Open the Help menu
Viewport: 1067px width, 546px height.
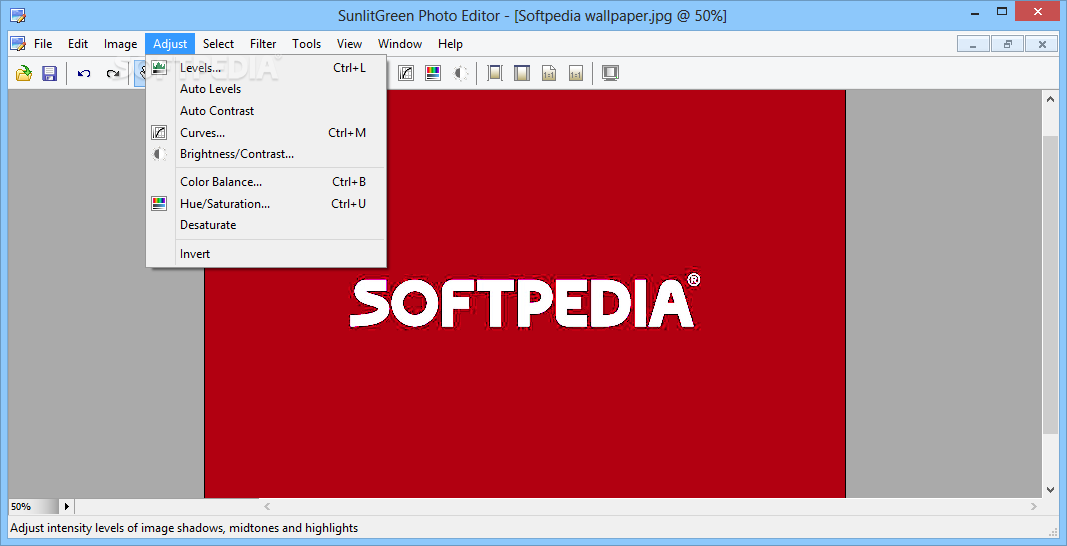pos(450,44)
